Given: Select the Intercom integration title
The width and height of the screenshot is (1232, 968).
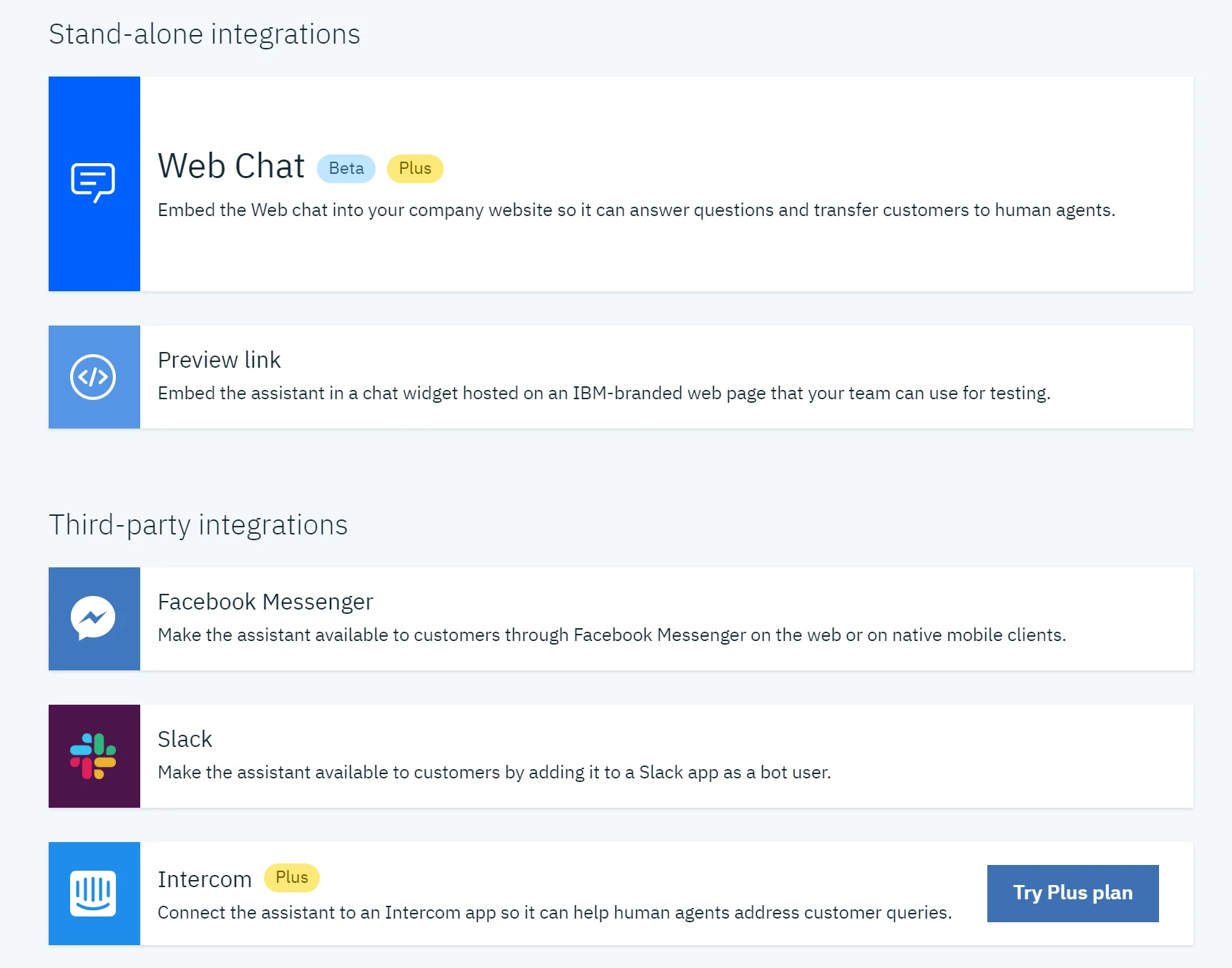Looking at the screenshot, I should pyautogui.click(x=205, y=879).
